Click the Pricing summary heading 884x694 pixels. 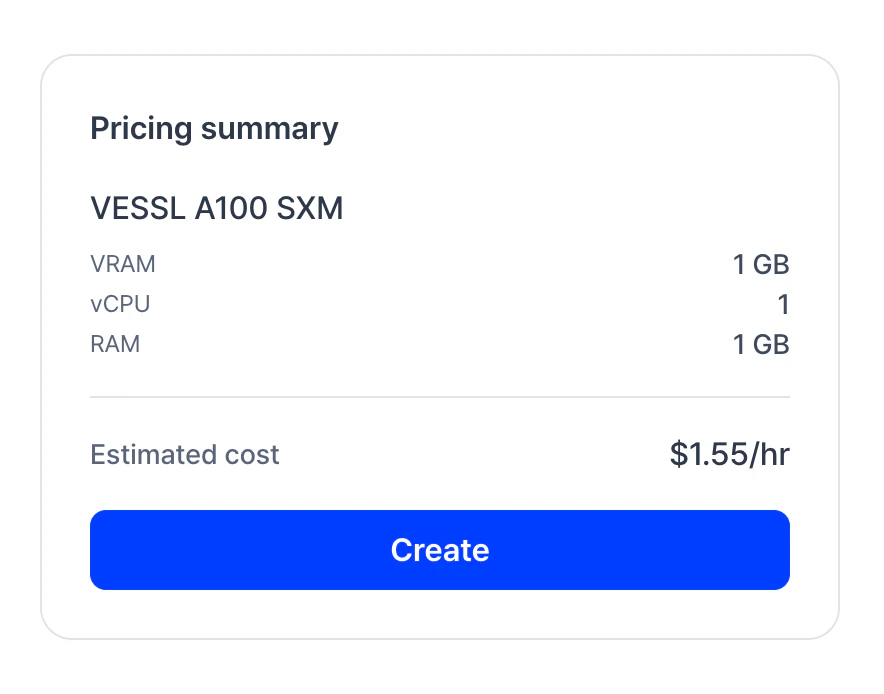(213, 128)
